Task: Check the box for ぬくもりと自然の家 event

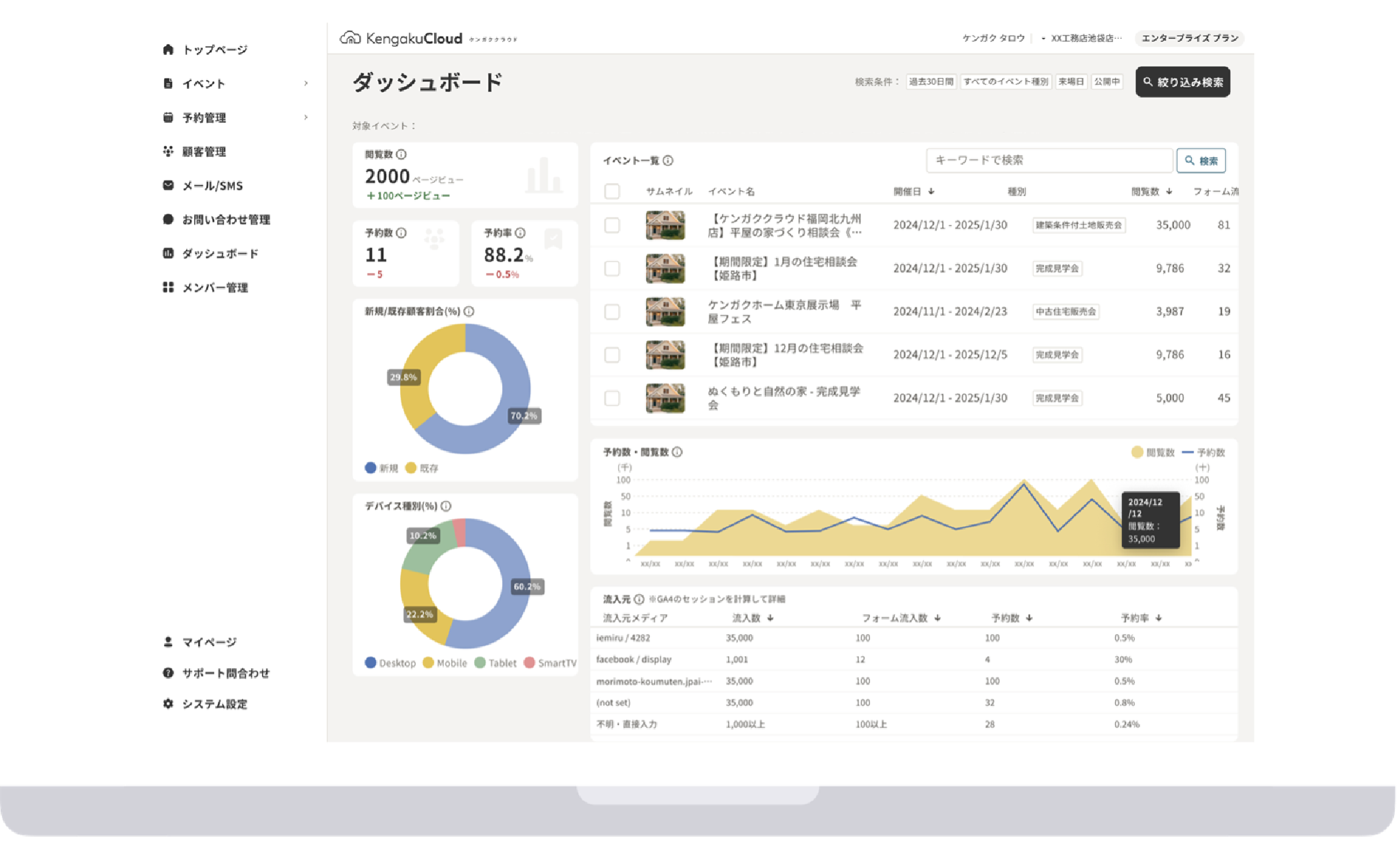Action: click(x=612, y=398)
